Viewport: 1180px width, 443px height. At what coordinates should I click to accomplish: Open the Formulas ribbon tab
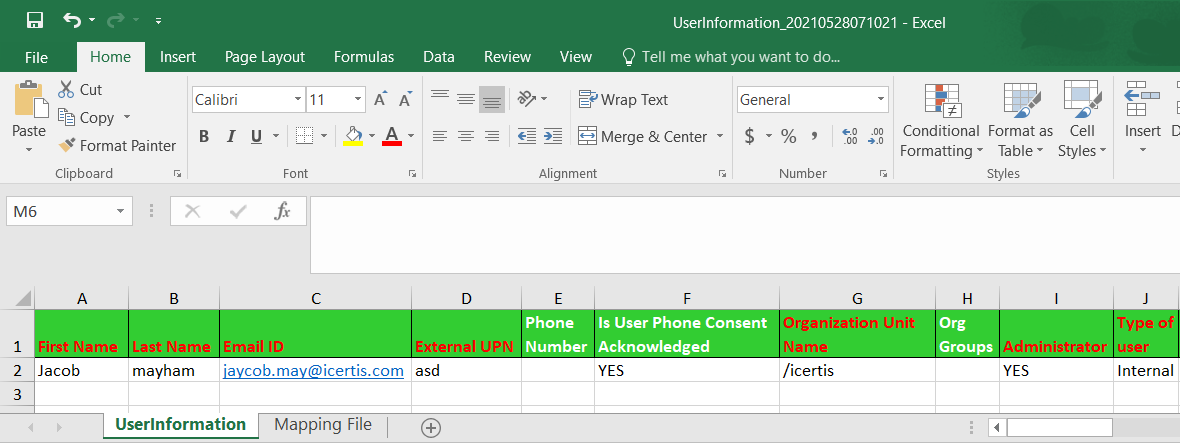[364, 57]
